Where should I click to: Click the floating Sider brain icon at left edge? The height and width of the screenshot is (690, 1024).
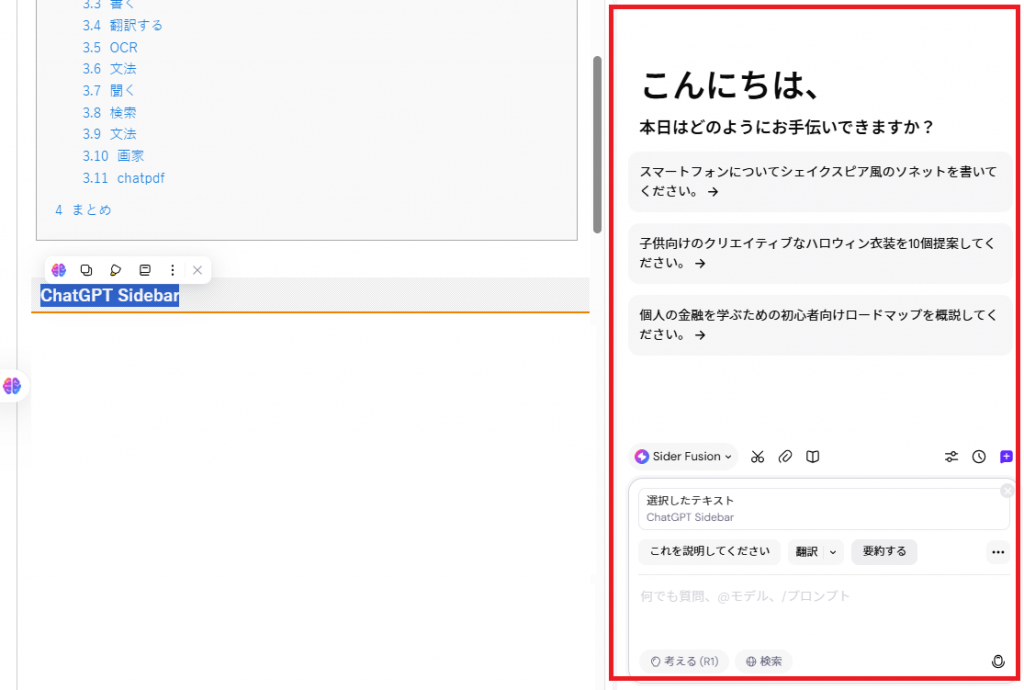tap(12, 386)
